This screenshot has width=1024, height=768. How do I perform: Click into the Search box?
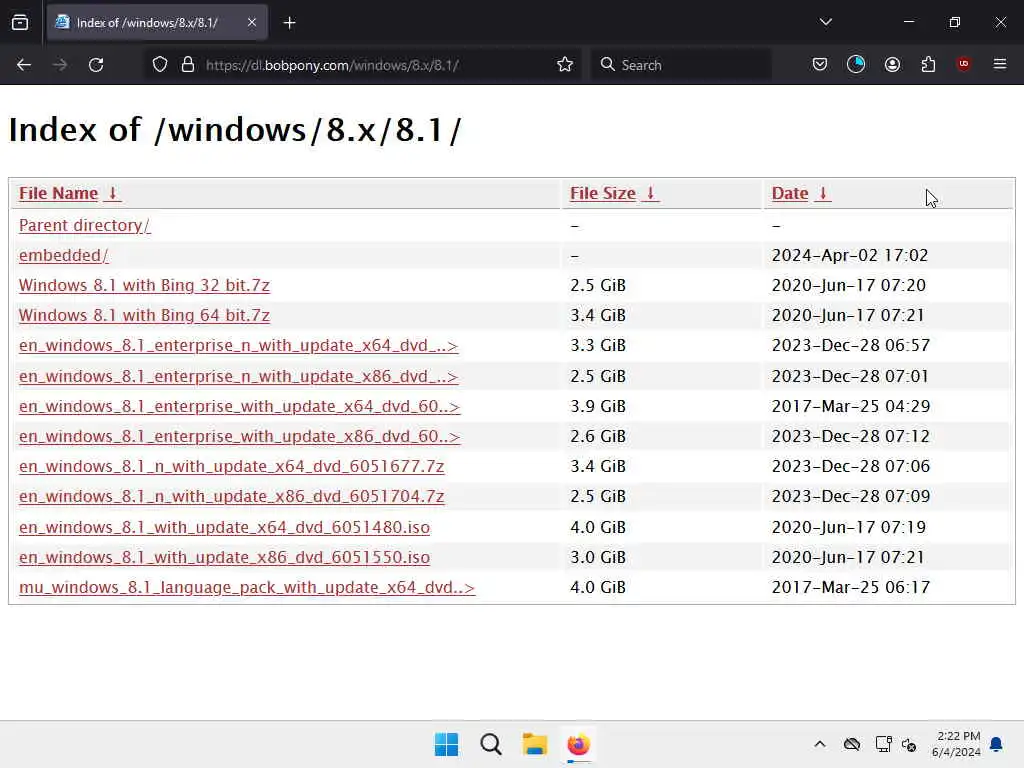(x=682, y=65)
